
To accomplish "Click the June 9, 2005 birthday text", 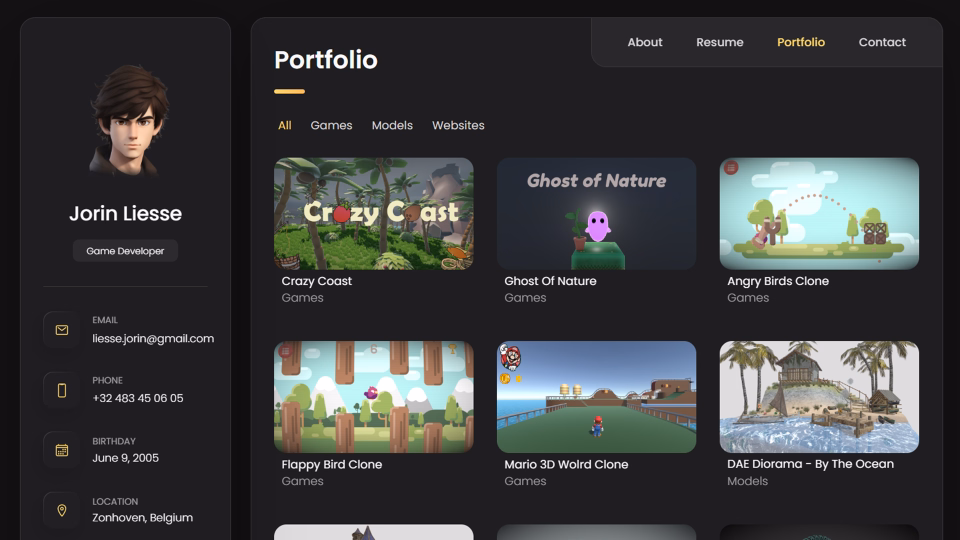I will pyautogui.click(x=126, y=458).
